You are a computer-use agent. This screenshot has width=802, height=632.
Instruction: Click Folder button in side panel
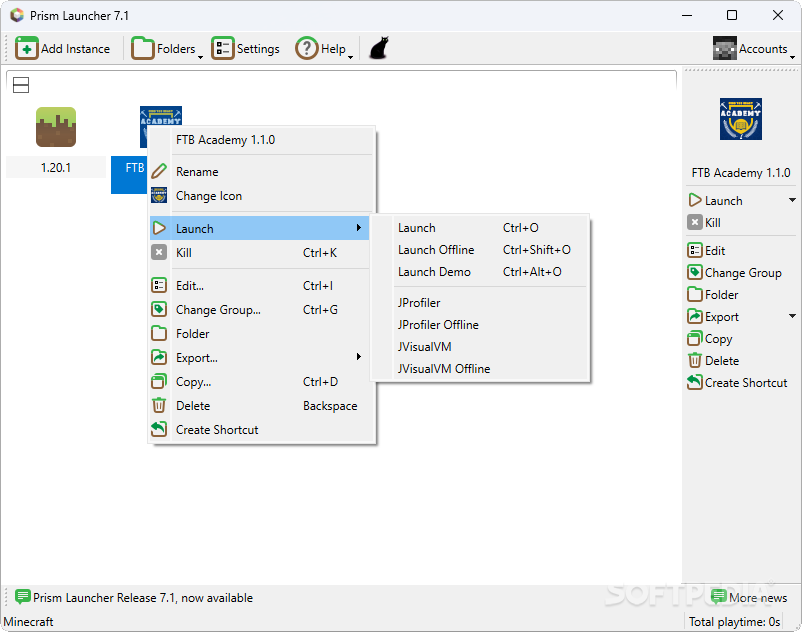click(713, 295)
